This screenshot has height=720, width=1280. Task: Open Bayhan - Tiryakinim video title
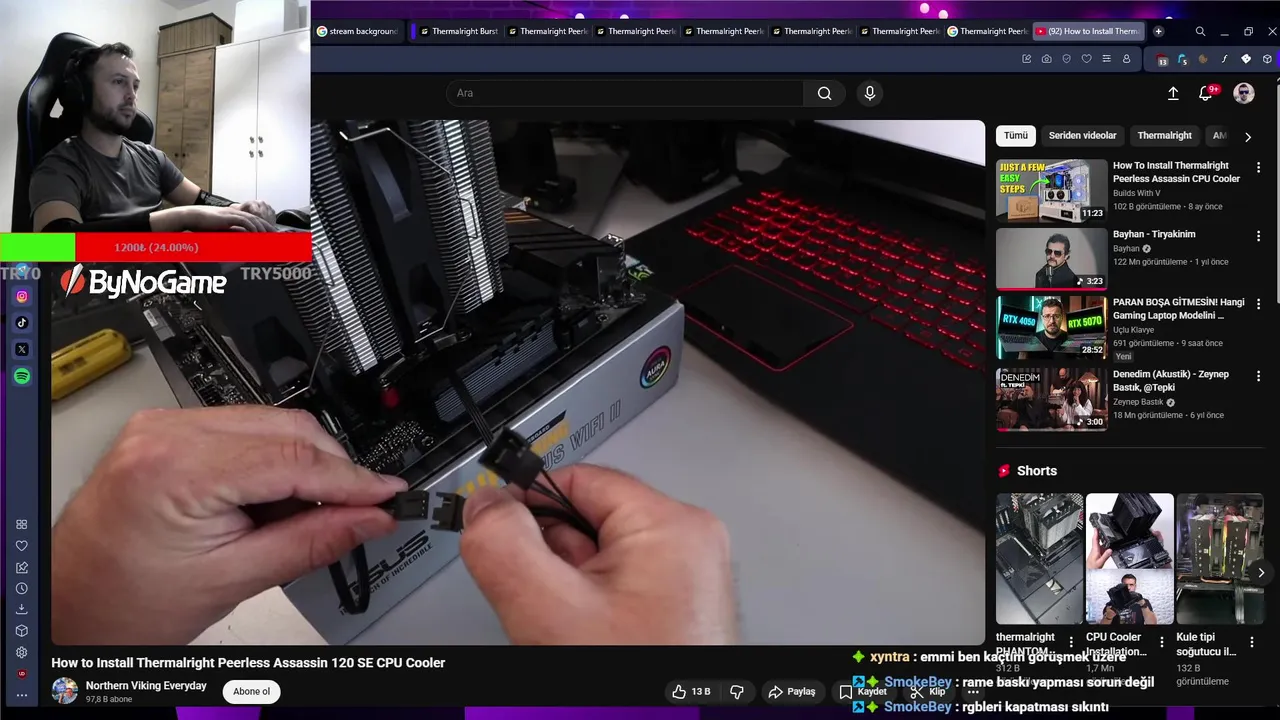click(x=1154, y=234)
